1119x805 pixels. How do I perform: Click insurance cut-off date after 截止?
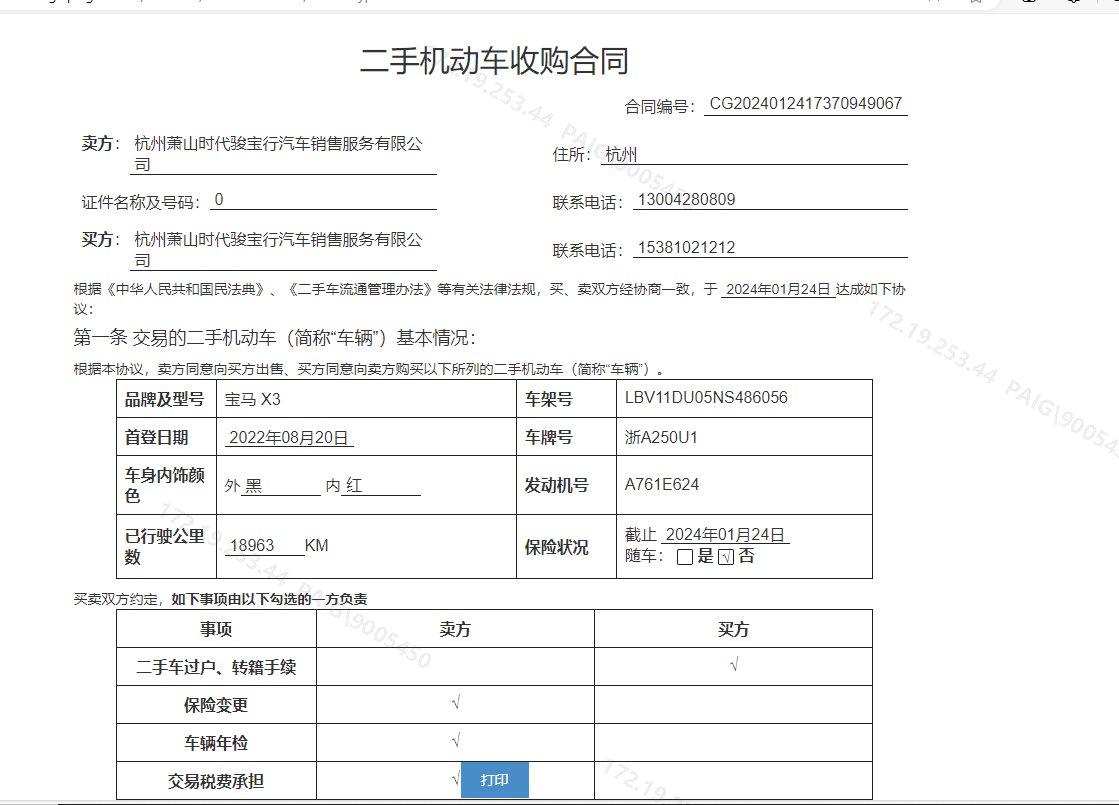point(725,535)
